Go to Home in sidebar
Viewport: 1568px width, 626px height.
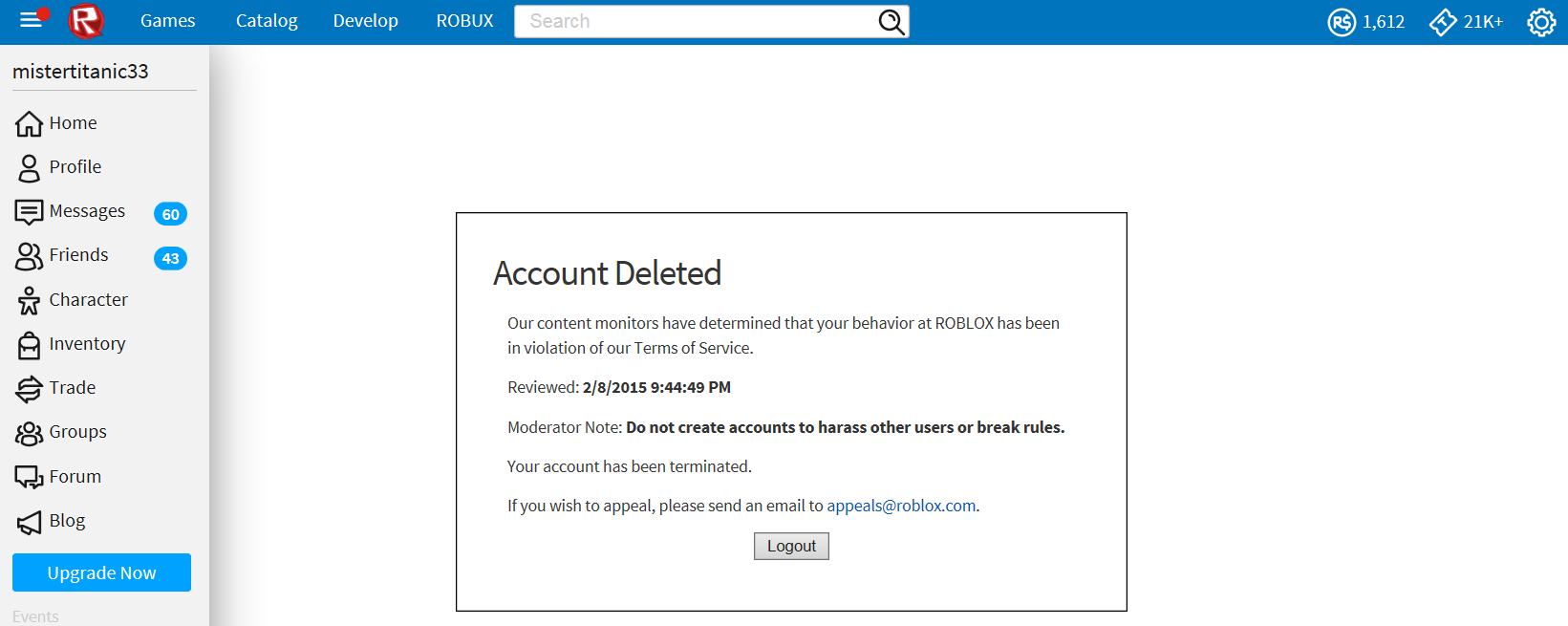pos(73,123)
